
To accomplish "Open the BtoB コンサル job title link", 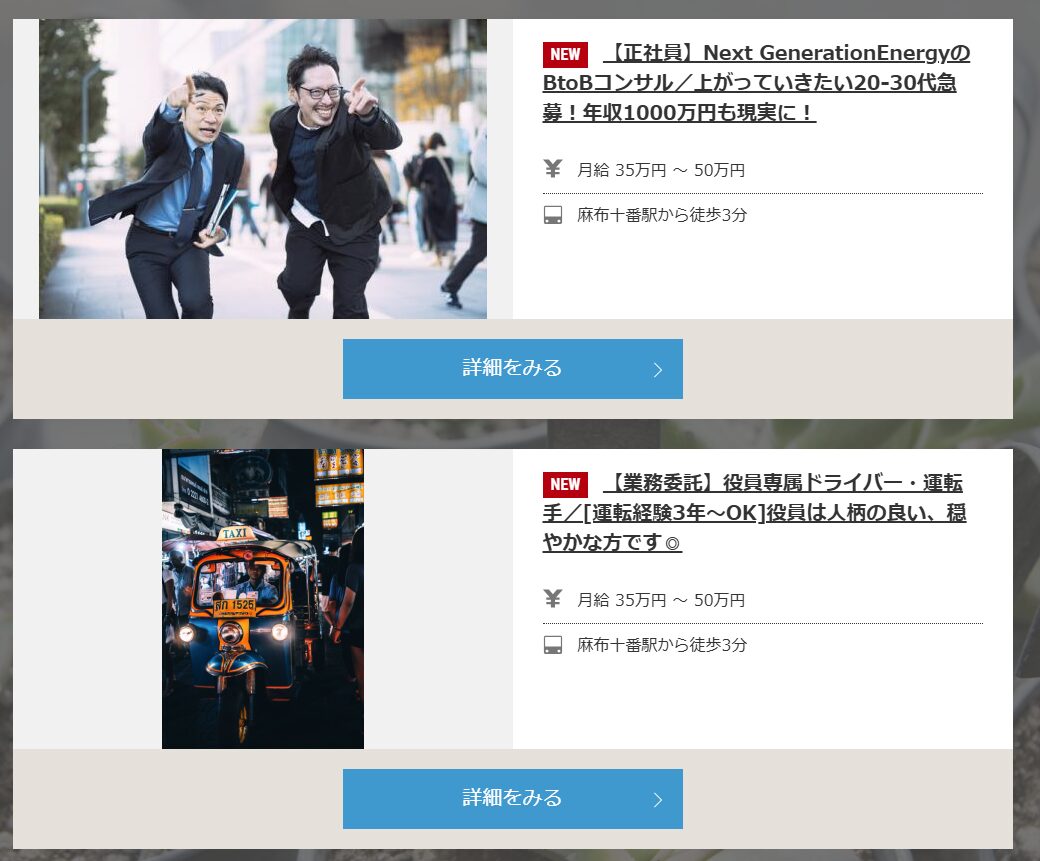I will click(x=760, y=83).
